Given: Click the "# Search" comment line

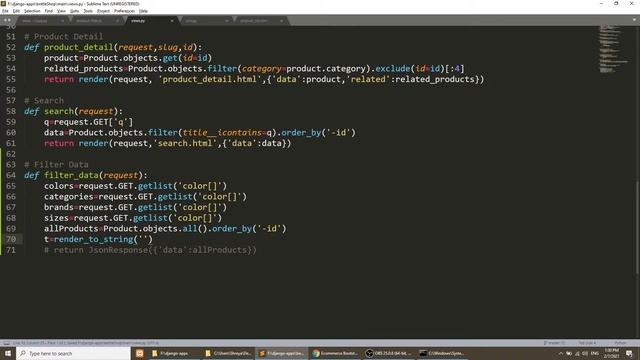Looking at the screenshot, I should pyautogui.click(x=44, y=100).
